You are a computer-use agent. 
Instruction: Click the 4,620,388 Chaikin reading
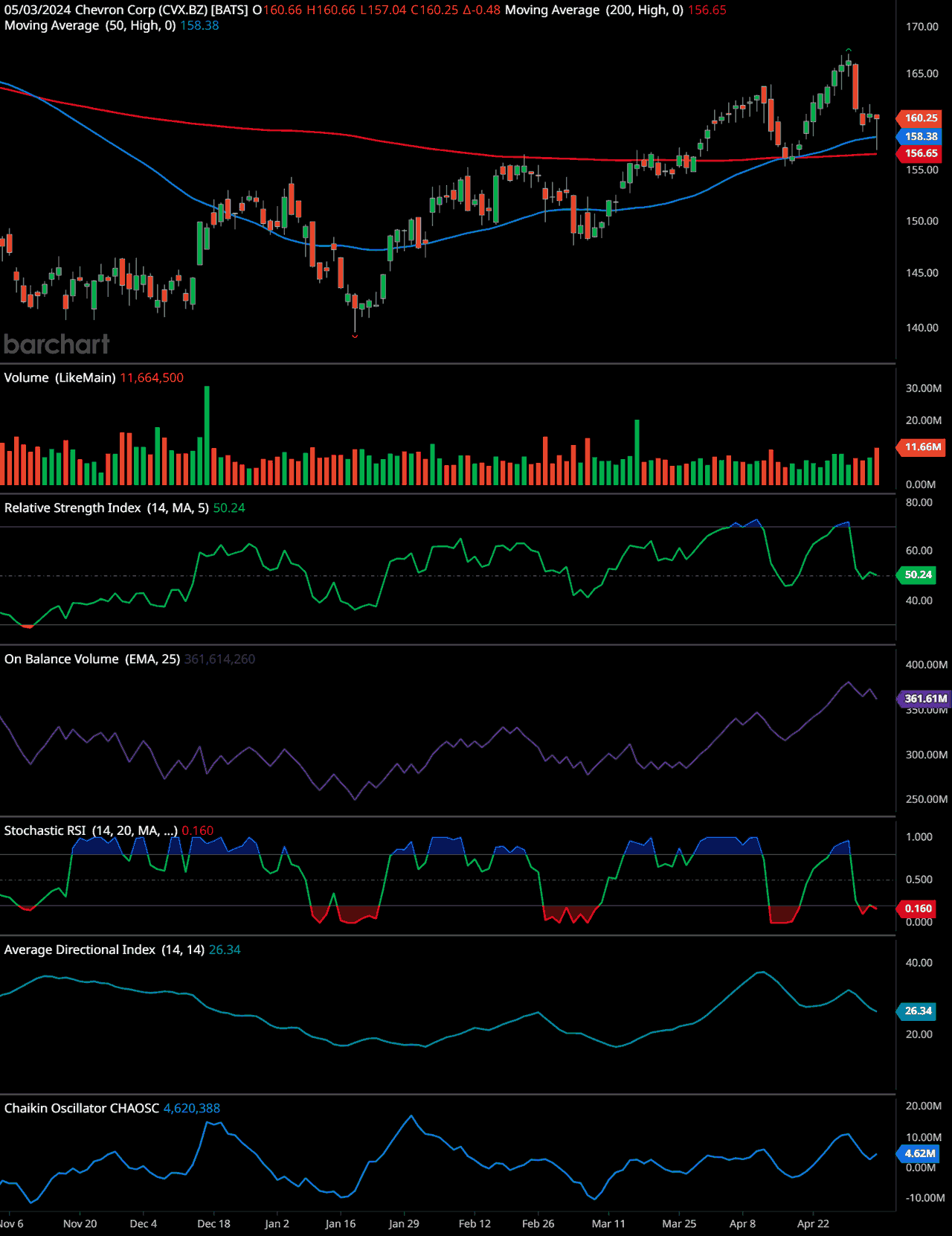pos(192,1108)
